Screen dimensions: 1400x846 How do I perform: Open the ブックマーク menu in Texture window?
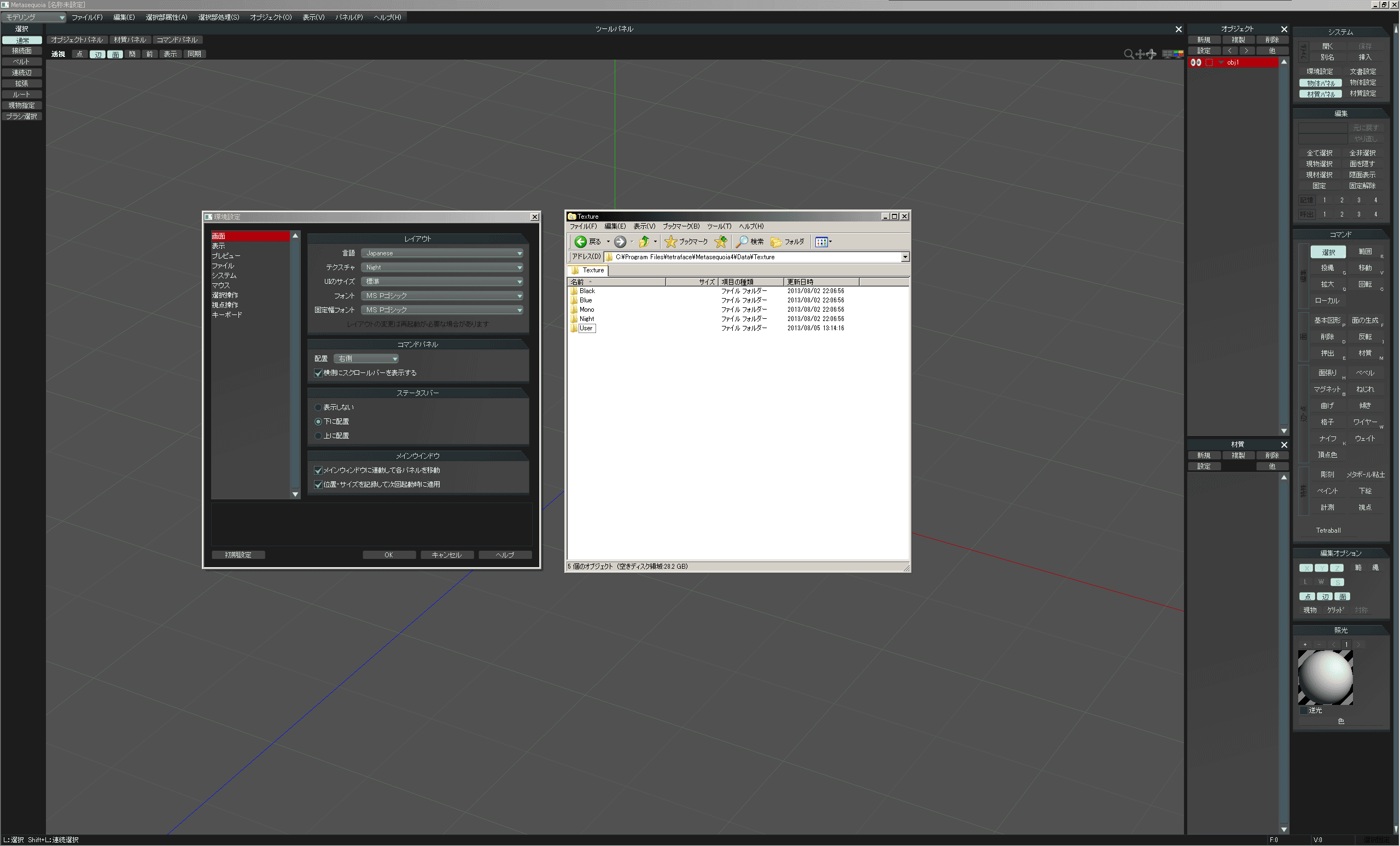coord(681,227)
